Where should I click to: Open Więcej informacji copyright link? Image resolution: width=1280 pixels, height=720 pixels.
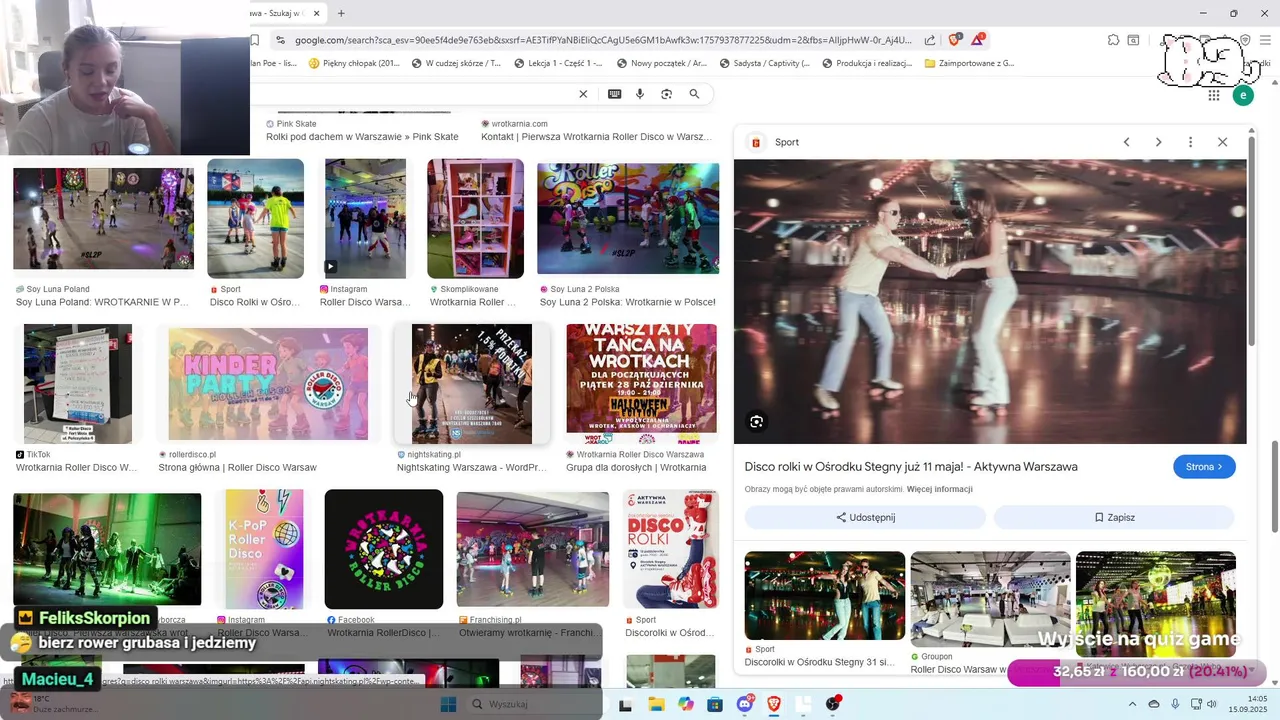(939, 489)
